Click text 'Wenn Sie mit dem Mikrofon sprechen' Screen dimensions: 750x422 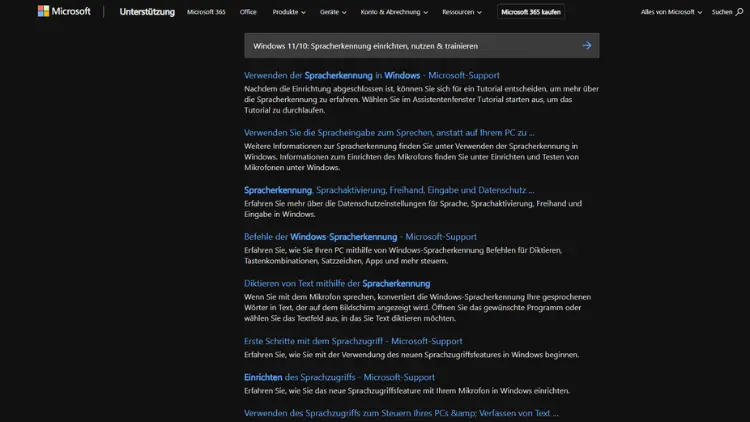pyautogui.click(x=309, y=297)
